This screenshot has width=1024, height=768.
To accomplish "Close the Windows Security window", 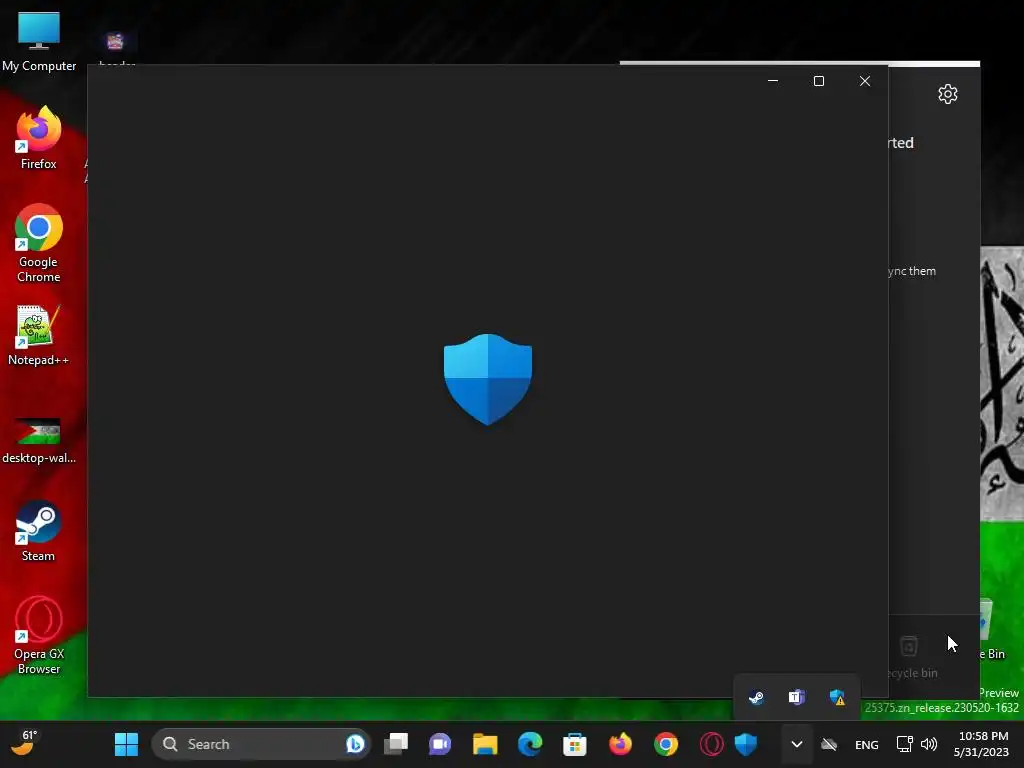I will (x=865, y=81).
